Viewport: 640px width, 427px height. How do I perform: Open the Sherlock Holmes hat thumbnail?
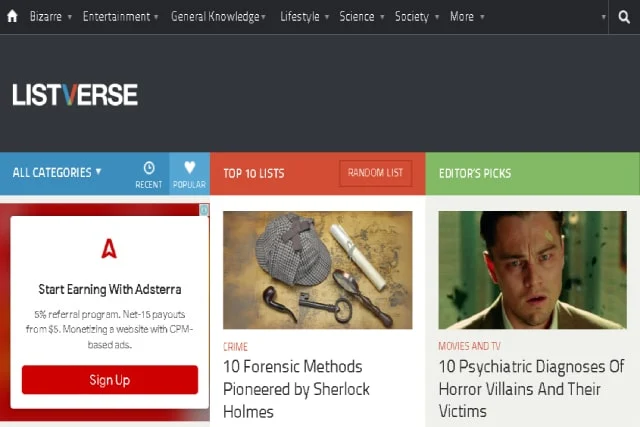[x=318, y=270]
